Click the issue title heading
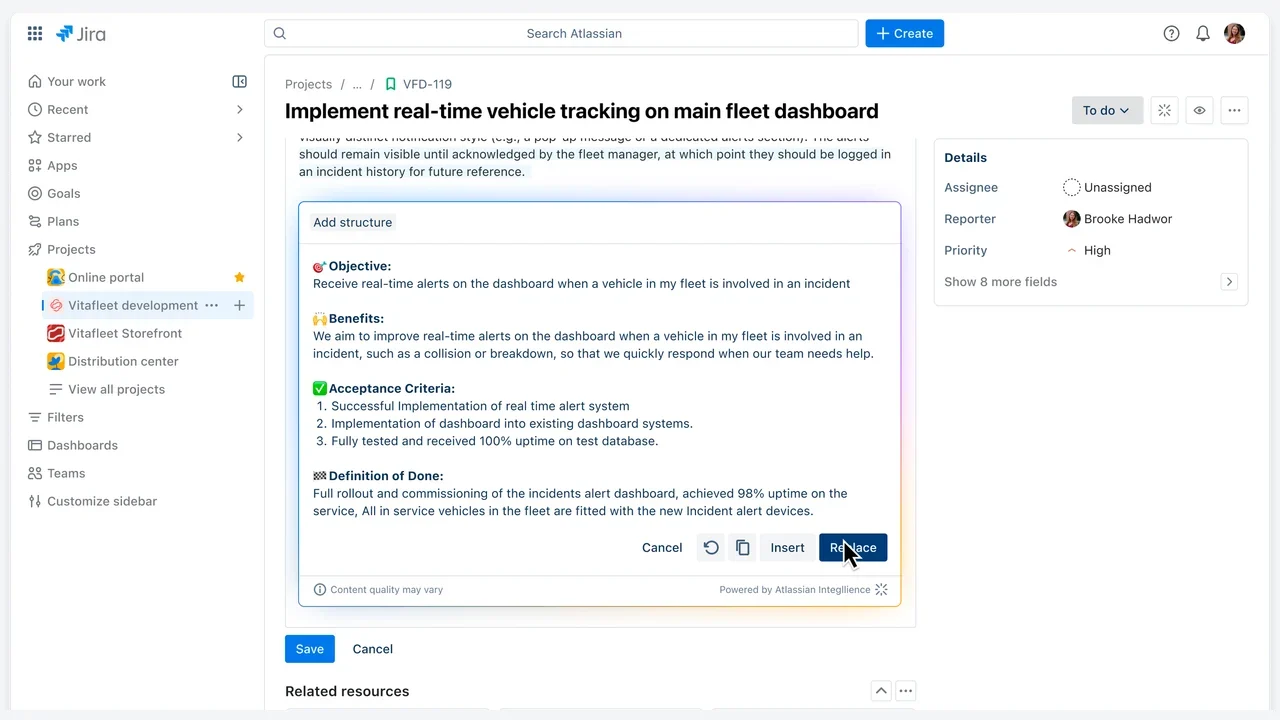 [x=582, y=111]
